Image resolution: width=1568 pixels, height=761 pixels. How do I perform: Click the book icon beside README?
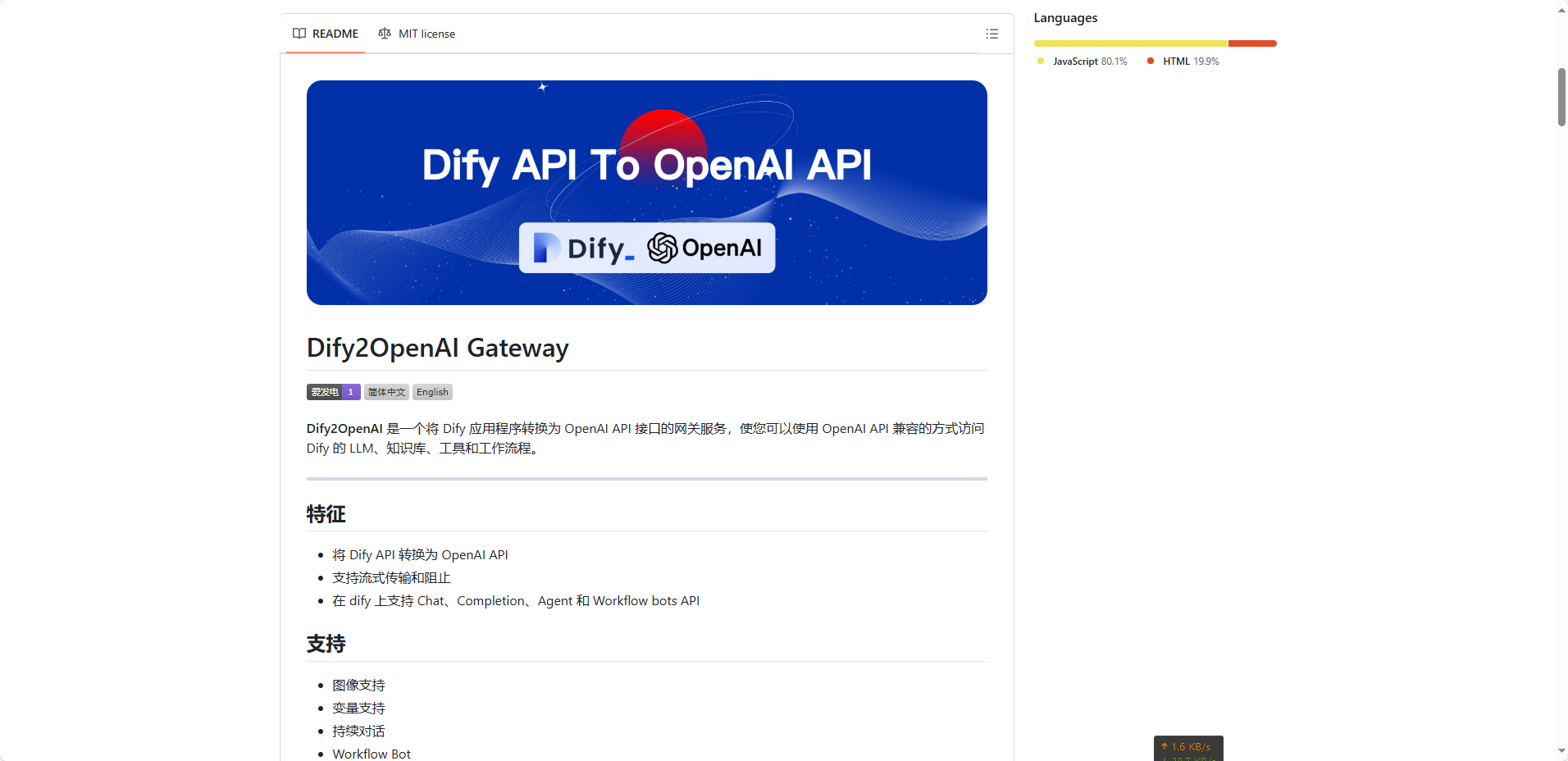[x=299, y=34]
